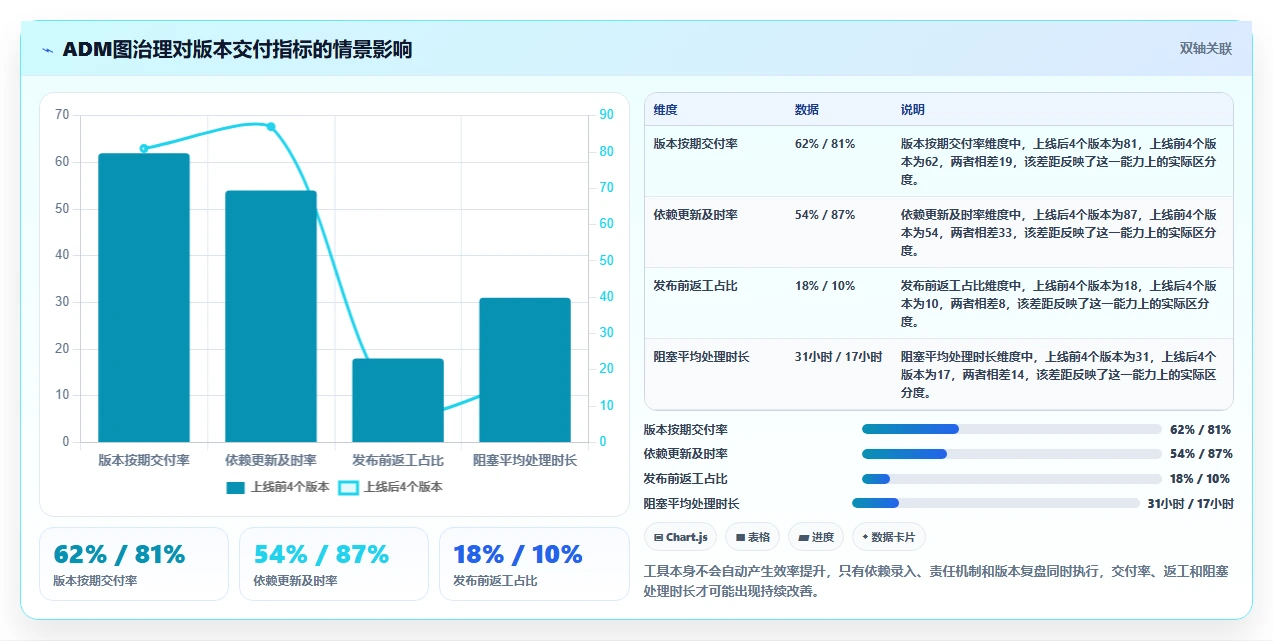Screen dimensions: 1273x641
Task: Click the line point above the 依赖更新及时率 bar
Action: click(x=271, y=126)
